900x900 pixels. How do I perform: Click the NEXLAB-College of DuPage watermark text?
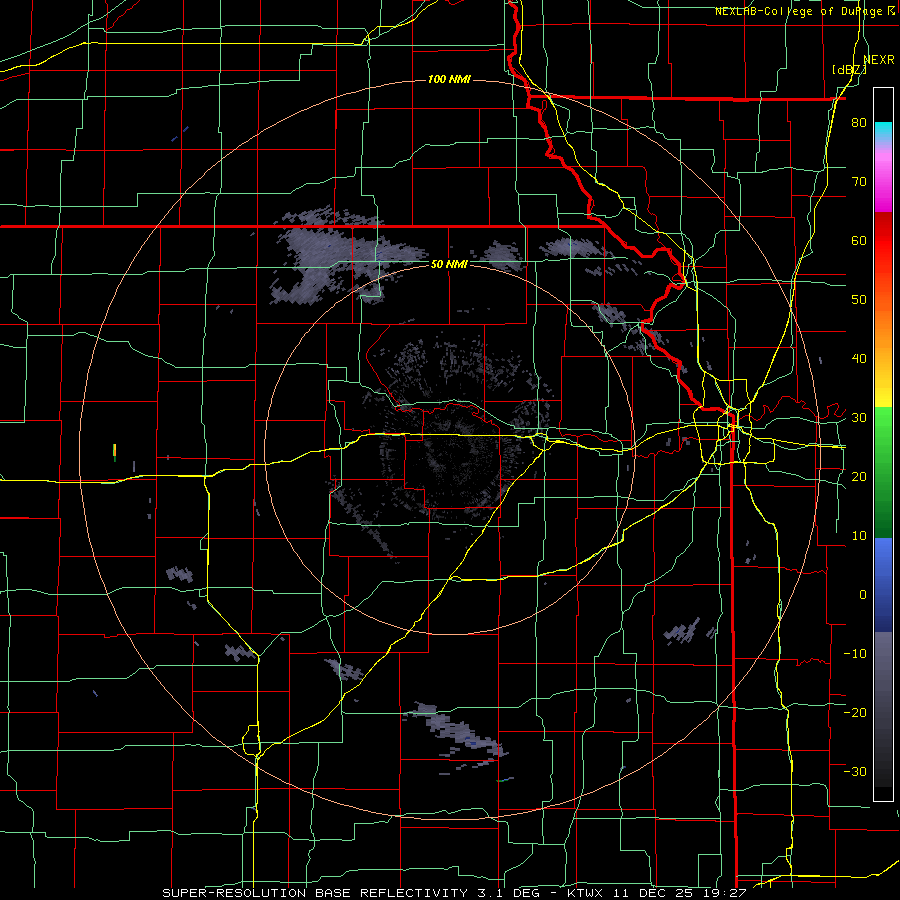tap(804, 11)
